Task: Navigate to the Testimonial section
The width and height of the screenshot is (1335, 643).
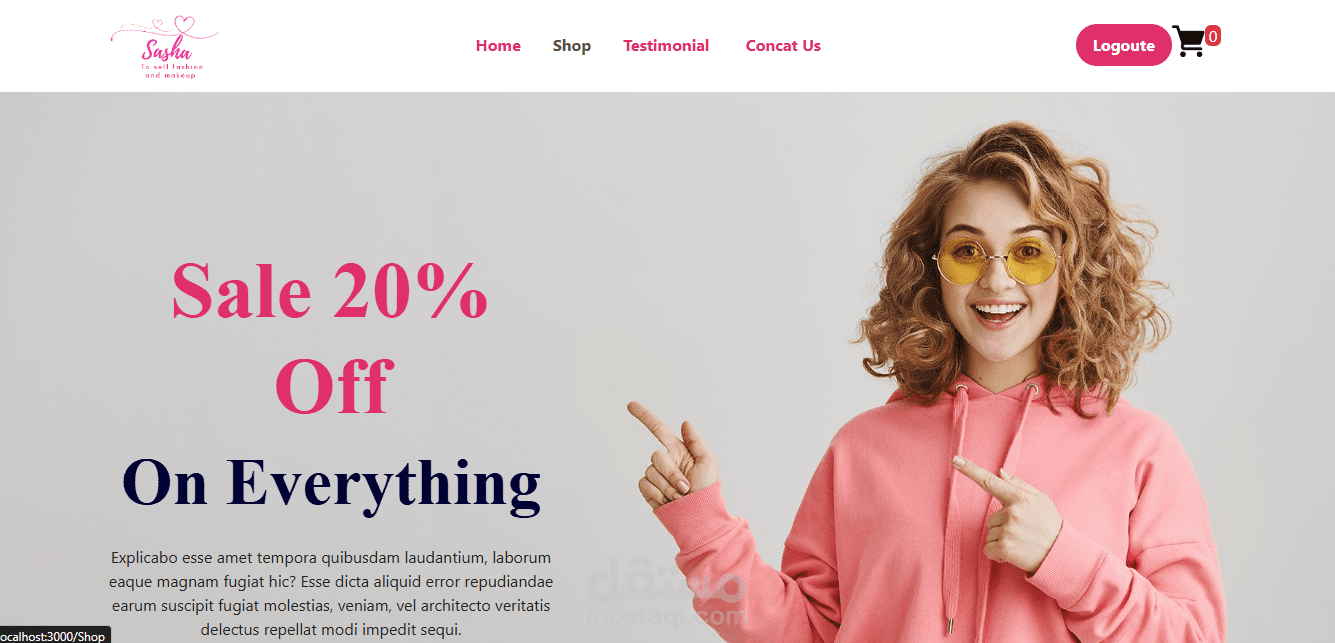Action: [x=666, y=46]
